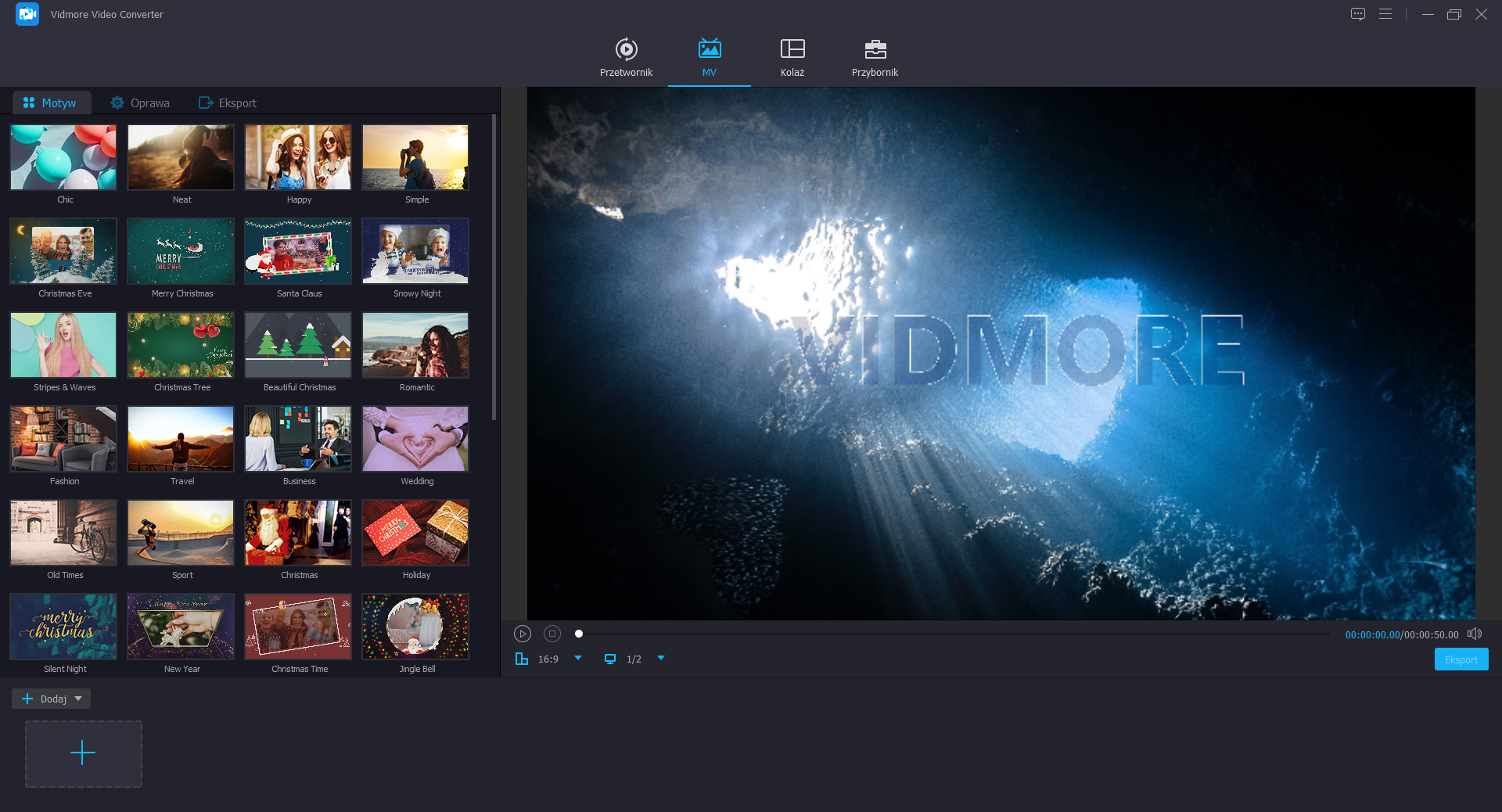Open the hamburger main menu

[1385, 14]
